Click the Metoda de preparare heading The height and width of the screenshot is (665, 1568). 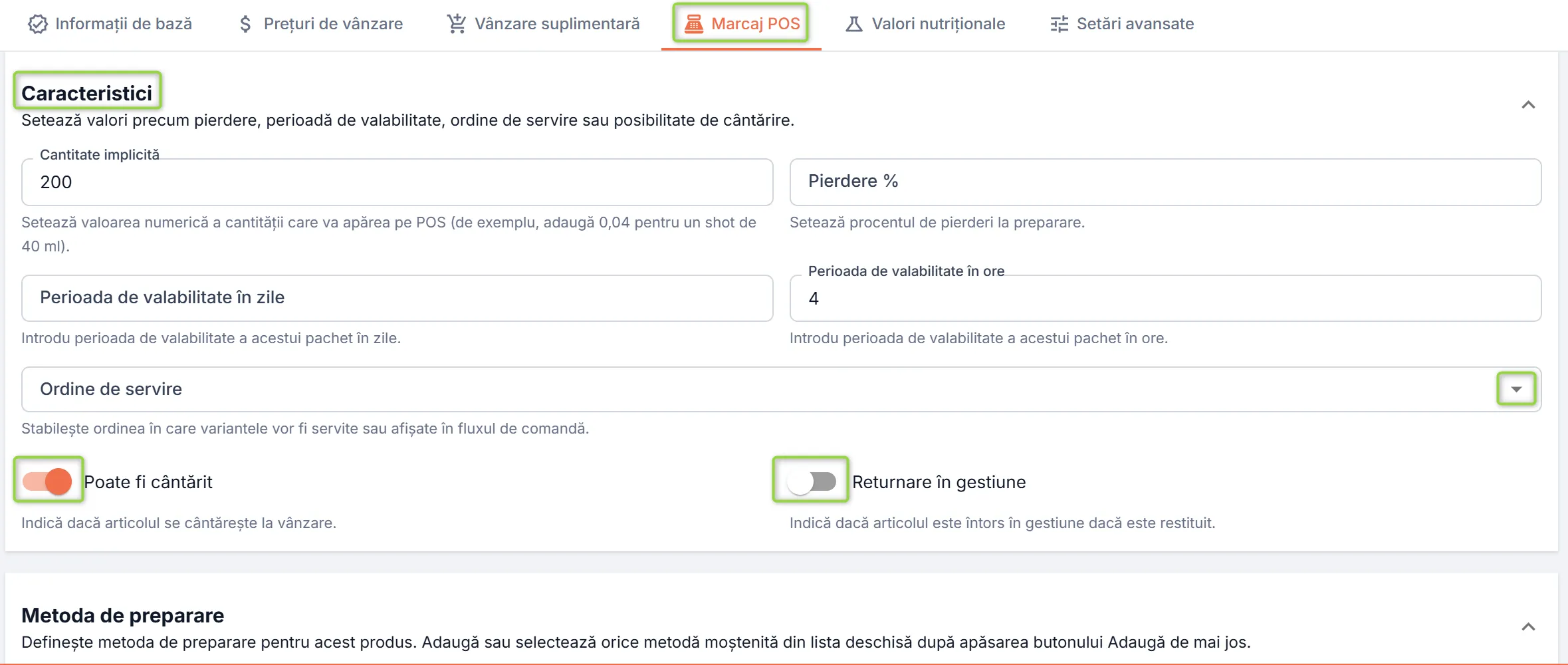(x=123, y=615)
